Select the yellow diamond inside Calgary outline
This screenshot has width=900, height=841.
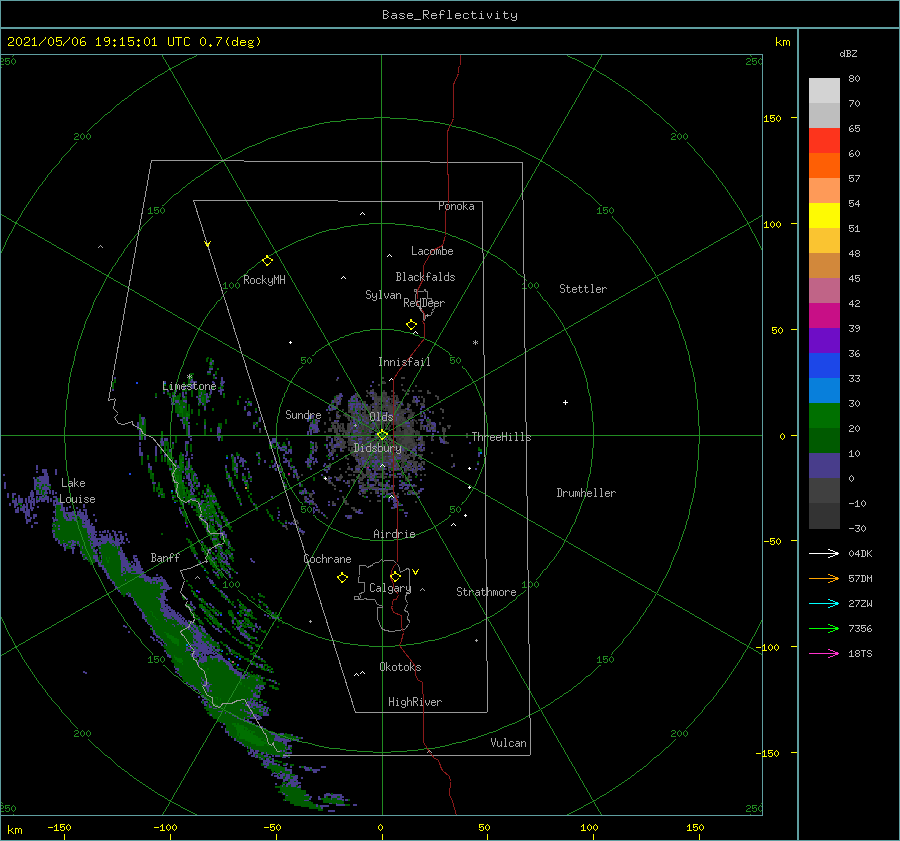395,576
